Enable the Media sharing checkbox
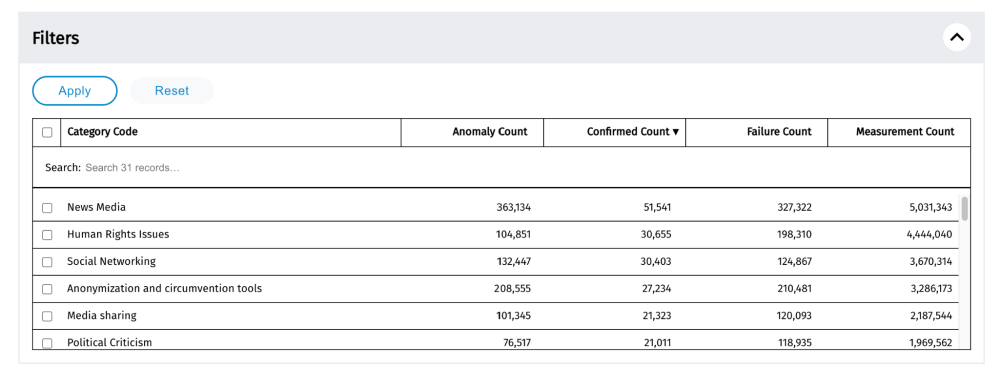The height and width of the screenshot is (374, 1000). [47, 316]
